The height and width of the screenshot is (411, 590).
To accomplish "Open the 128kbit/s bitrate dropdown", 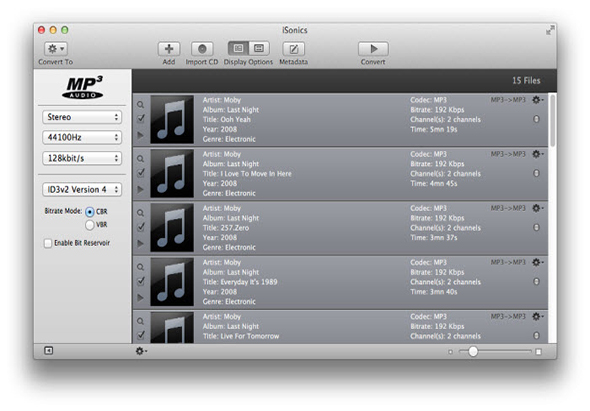I will [x=82, y=158].
